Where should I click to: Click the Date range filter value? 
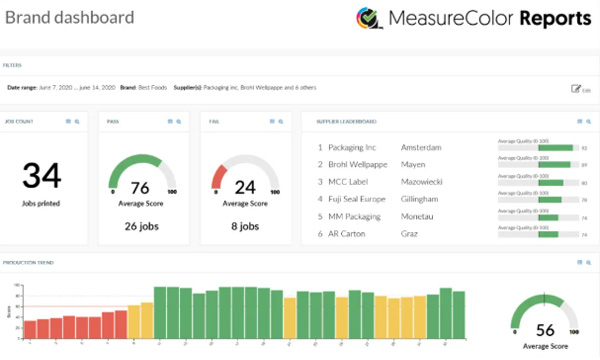pyautogui.click(x=77, y=88)
